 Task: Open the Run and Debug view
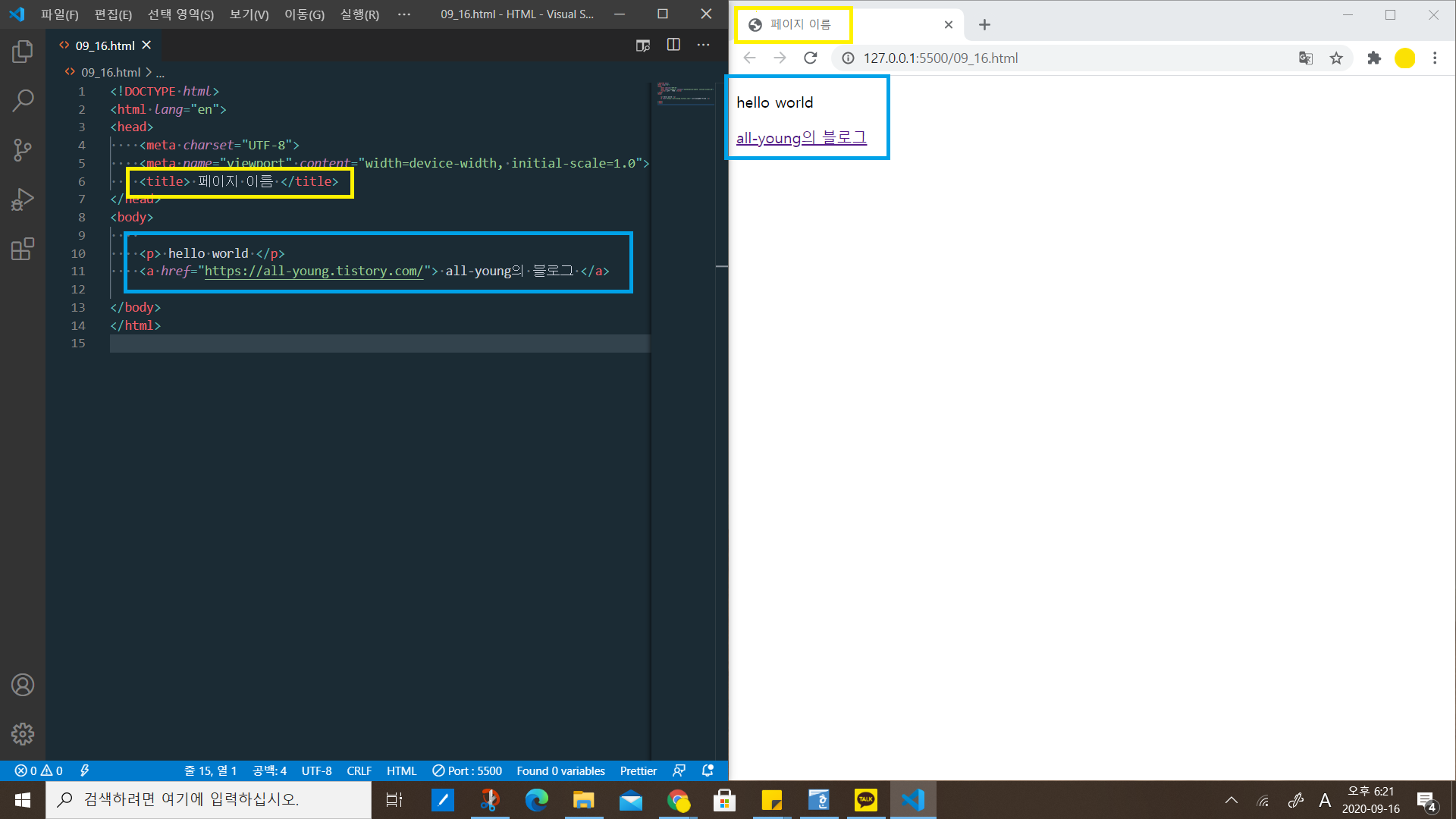pyautogui.click(x=23, y=199)
